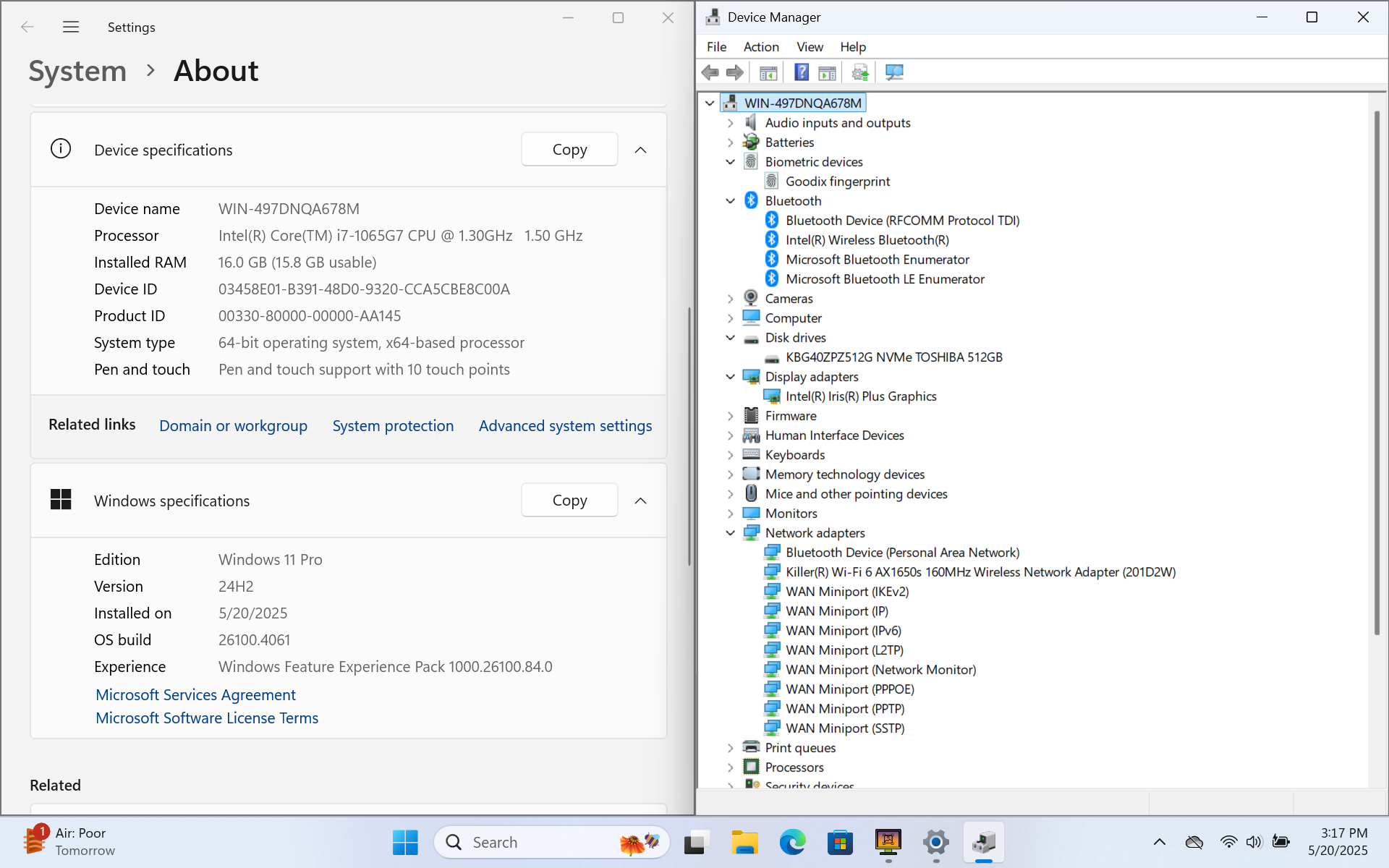Open the Settings navigation hamburger menu
This screenshot has width=1389, height=868.
point(71,27)
